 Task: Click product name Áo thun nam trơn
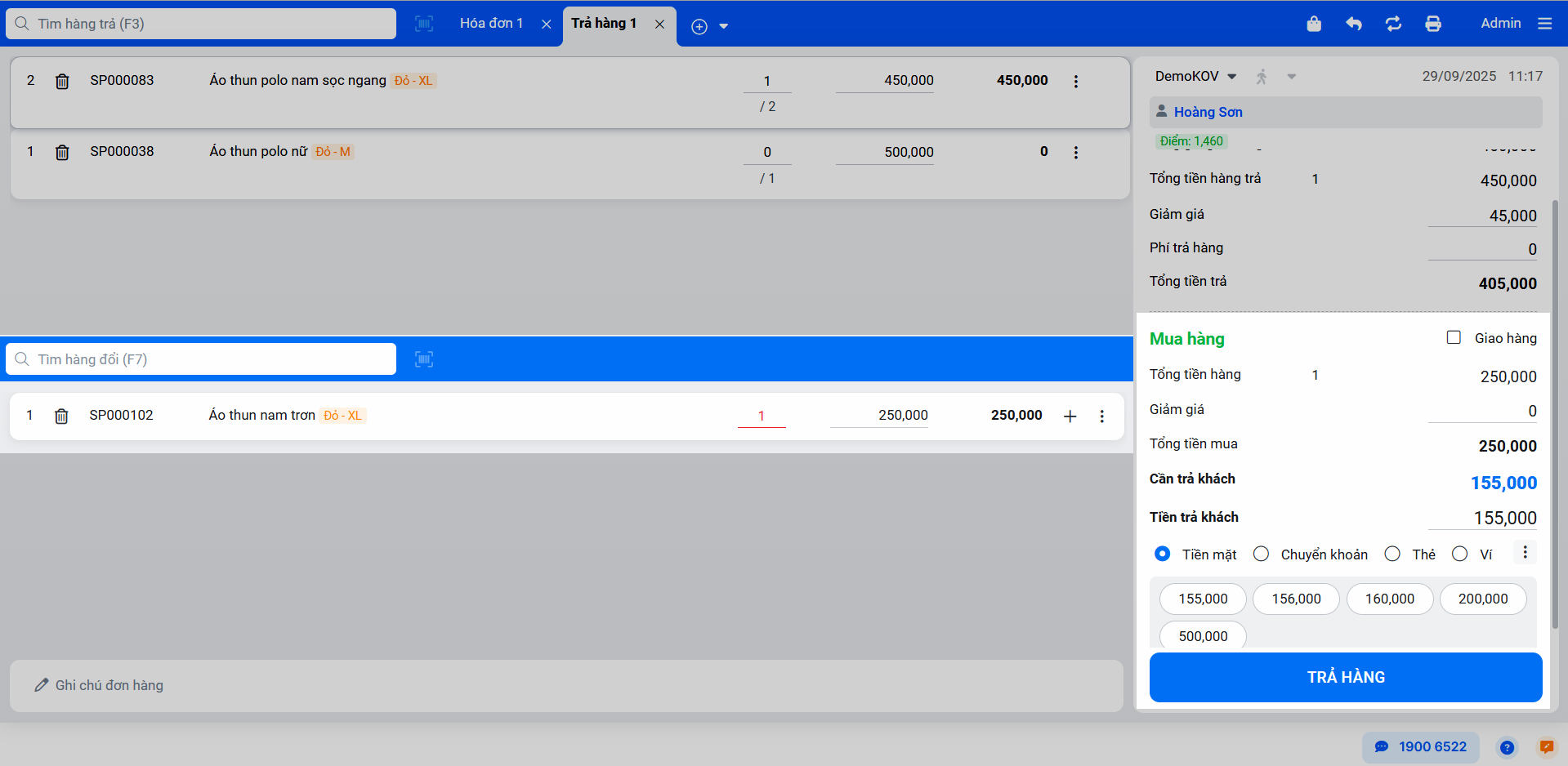coord(261,415)
